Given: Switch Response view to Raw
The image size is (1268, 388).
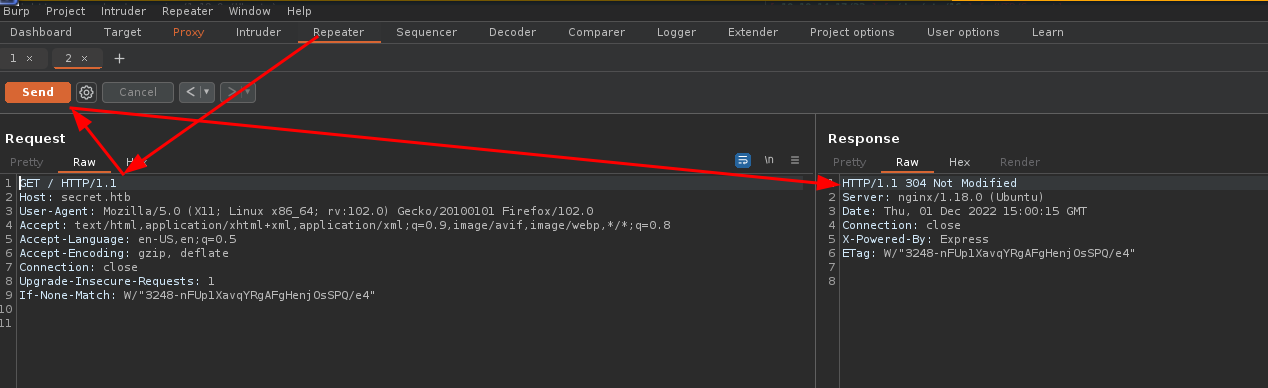Looking at the screenshot, I should (907, 162).
